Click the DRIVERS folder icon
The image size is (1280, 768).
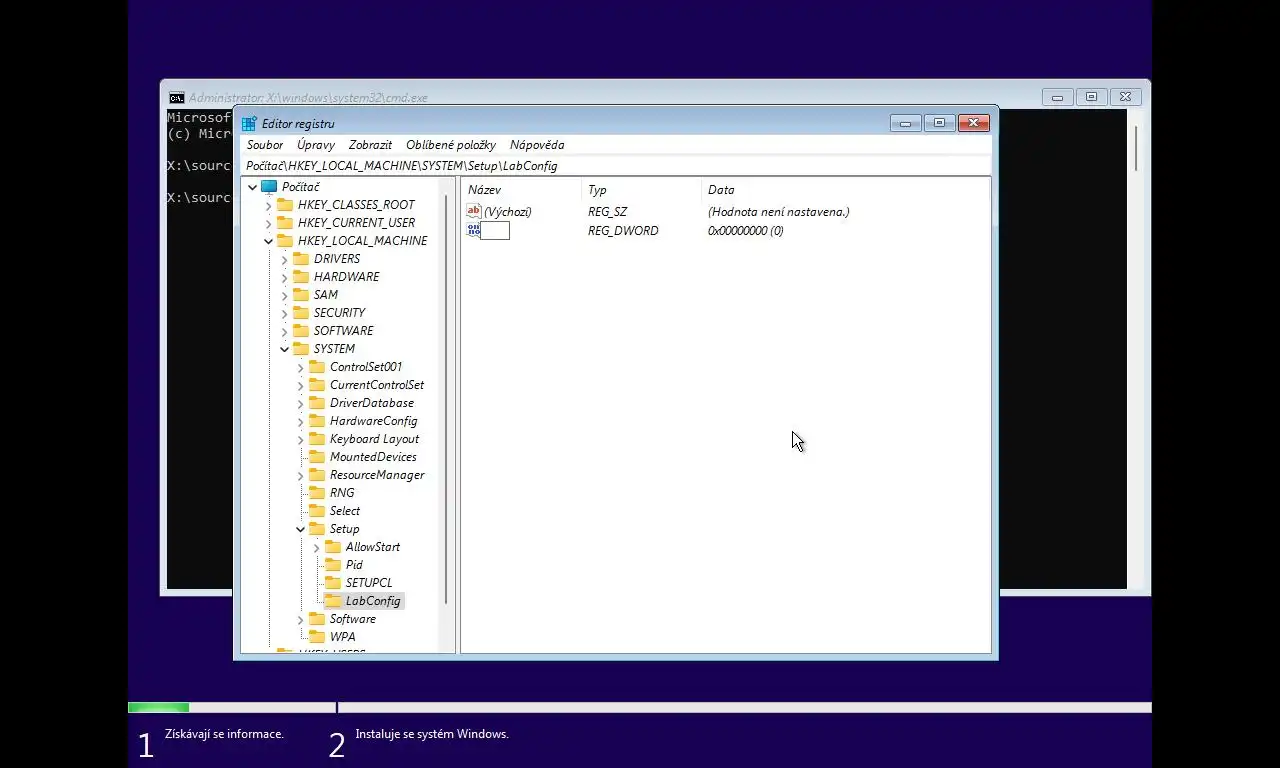[x=301, y=259]
